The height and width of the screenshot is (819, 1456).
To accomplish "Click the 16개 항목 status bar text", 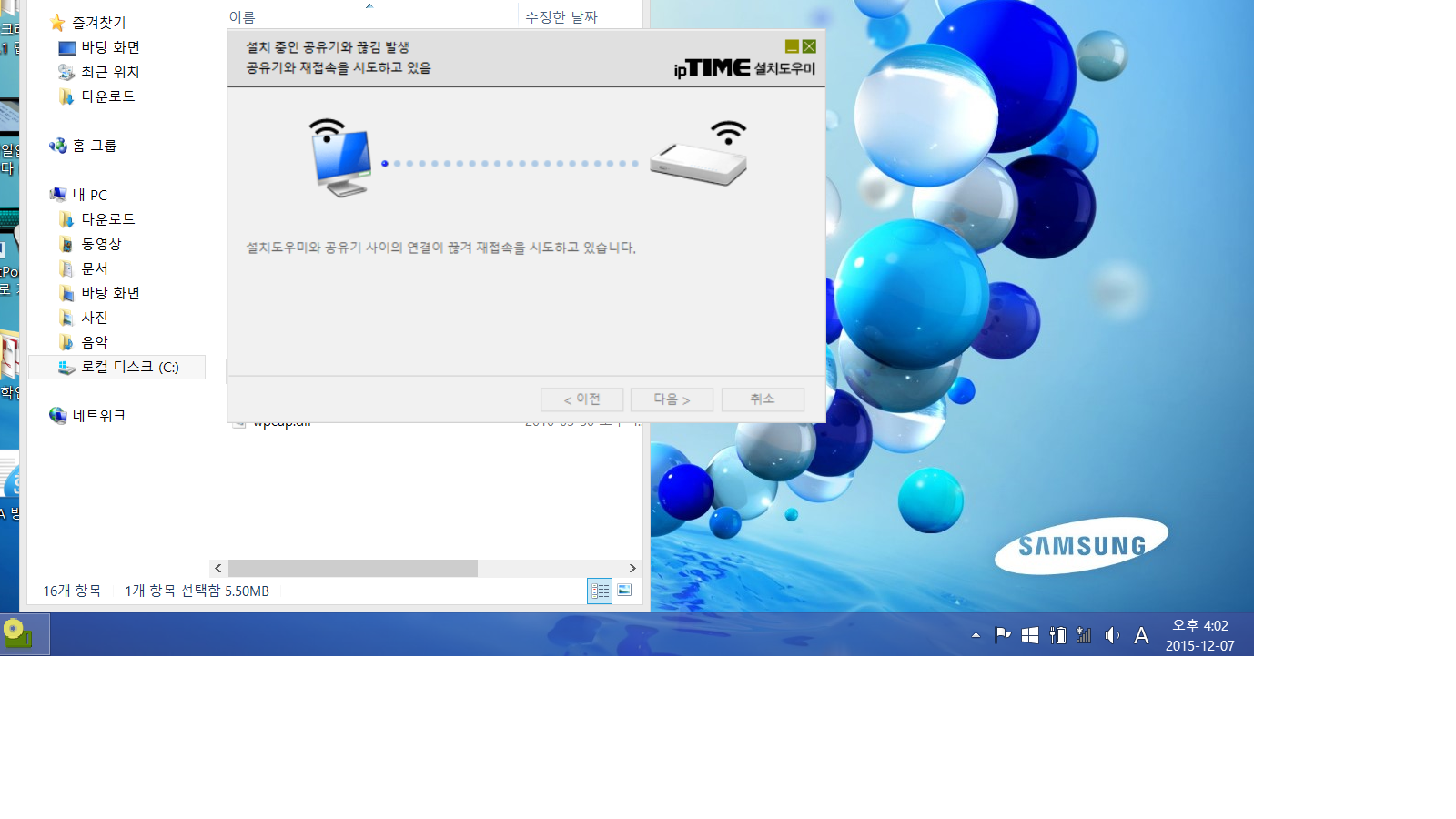I will tap(73, 591).
